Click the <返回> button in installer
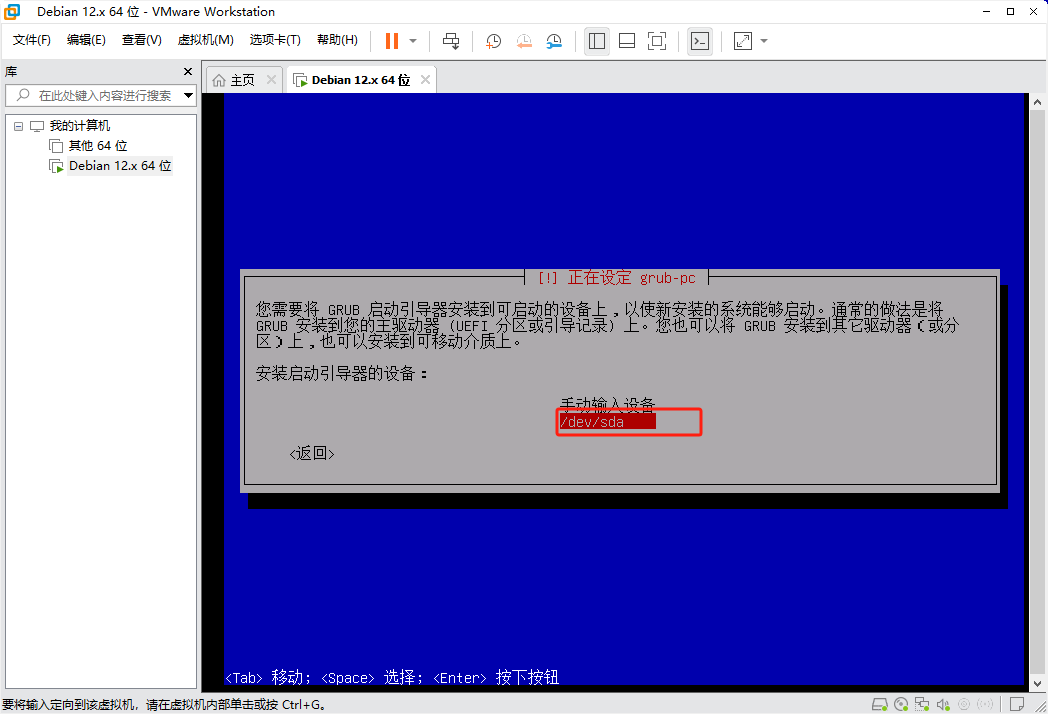The height and width of the screenshot is (714, 1048). 312,454
